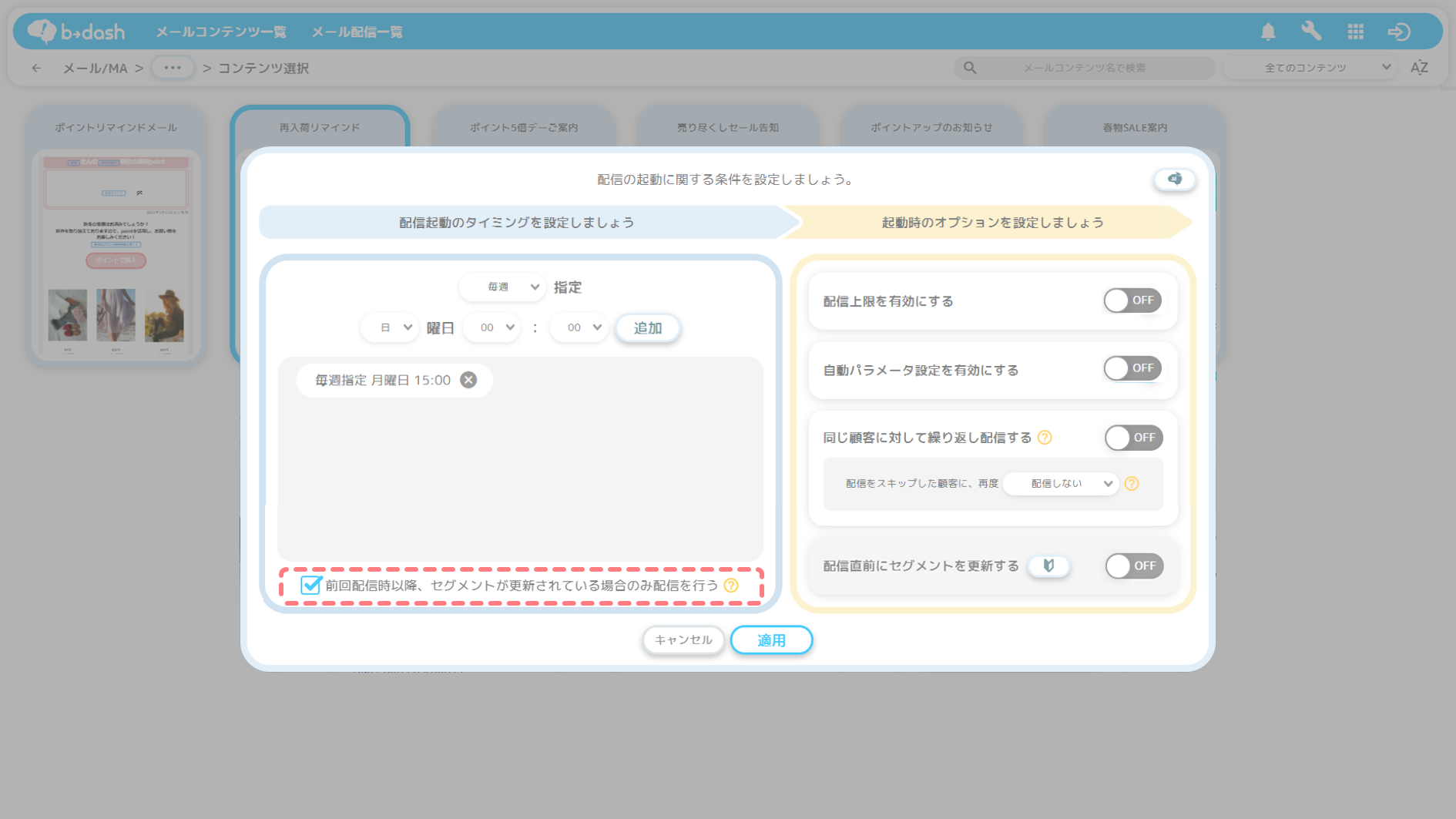Open the wrench settings icon
Viewport: 1456px width, 819px height.
coord(1311,32)
